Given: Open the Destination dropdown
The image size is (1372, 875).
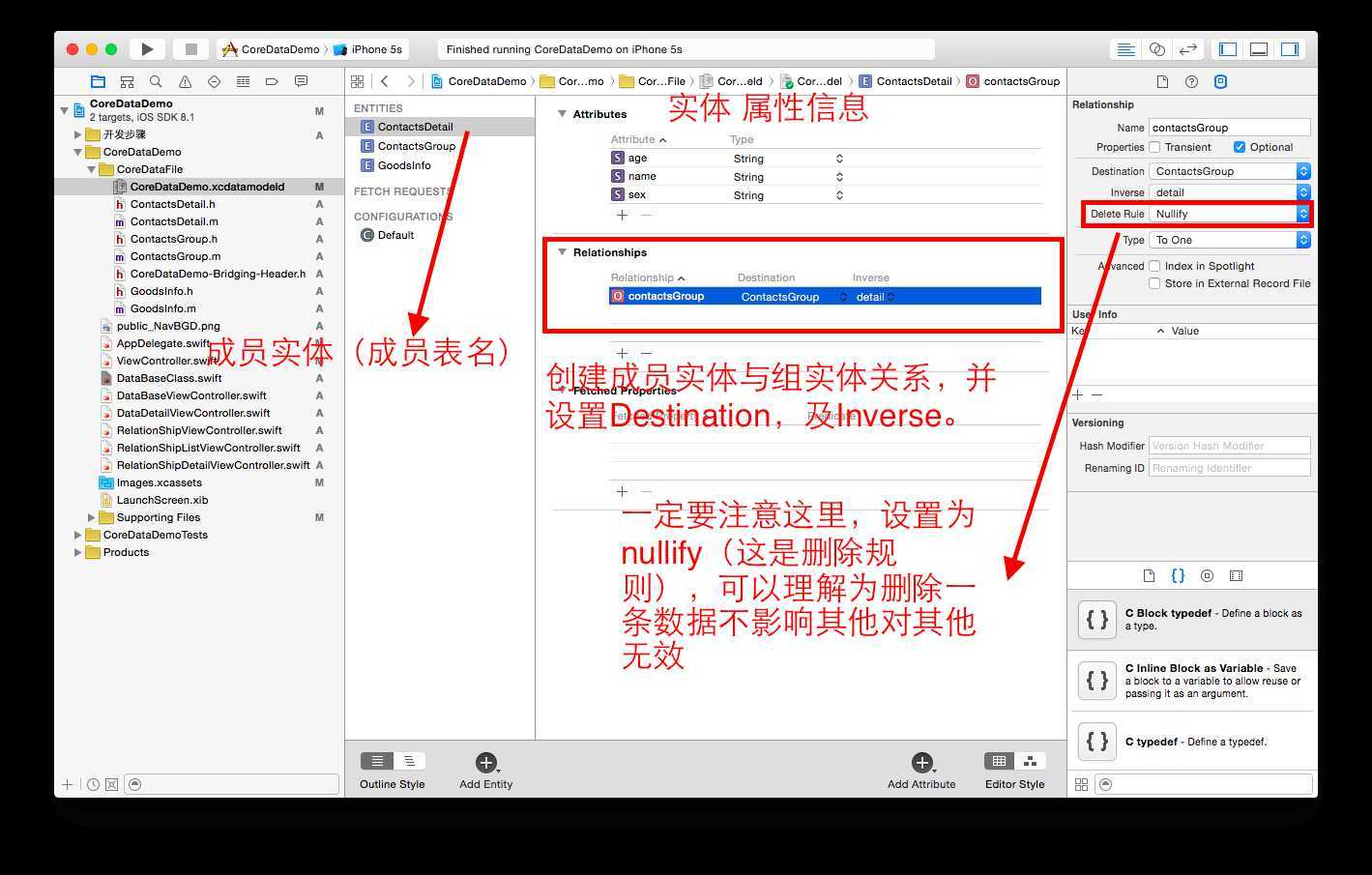Looking at the screenshot, I should tap(1230, 171).
